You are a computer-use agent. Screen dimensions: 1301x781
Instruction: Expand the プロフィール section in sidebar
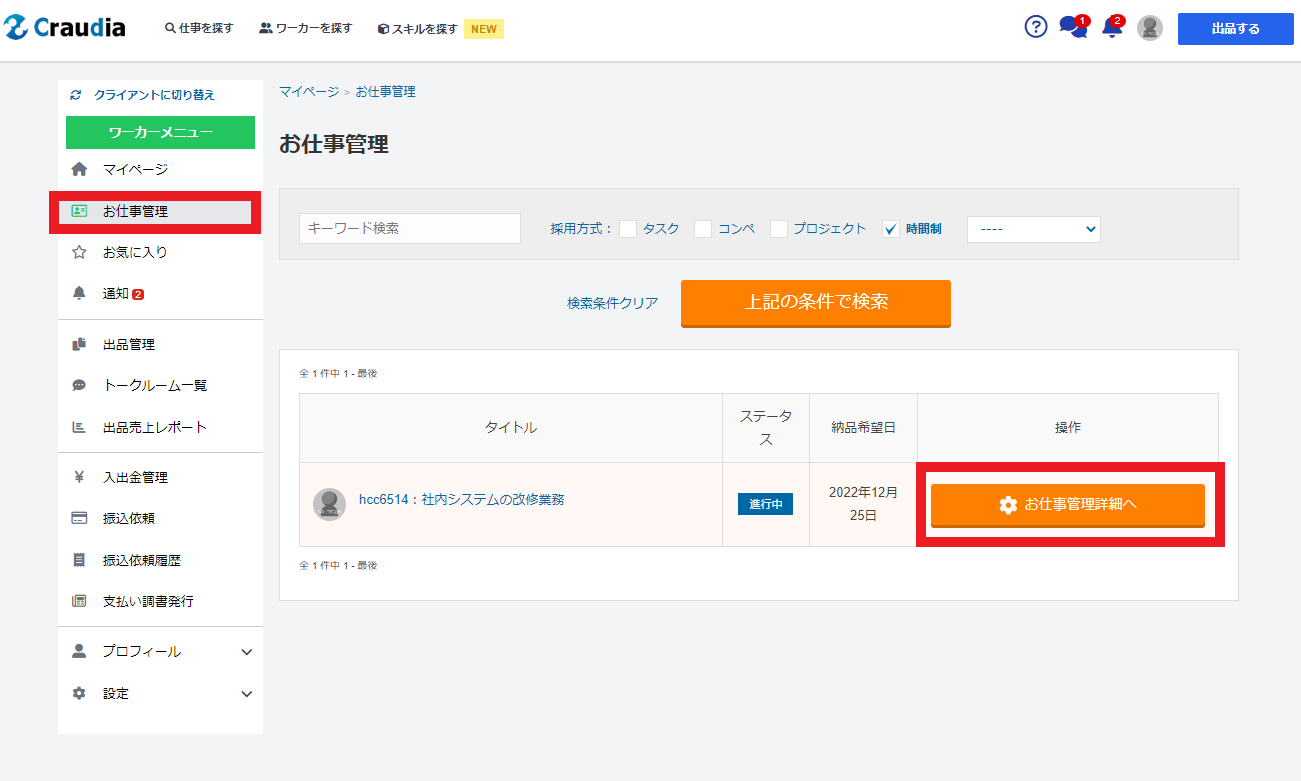[x=247, y=652]
